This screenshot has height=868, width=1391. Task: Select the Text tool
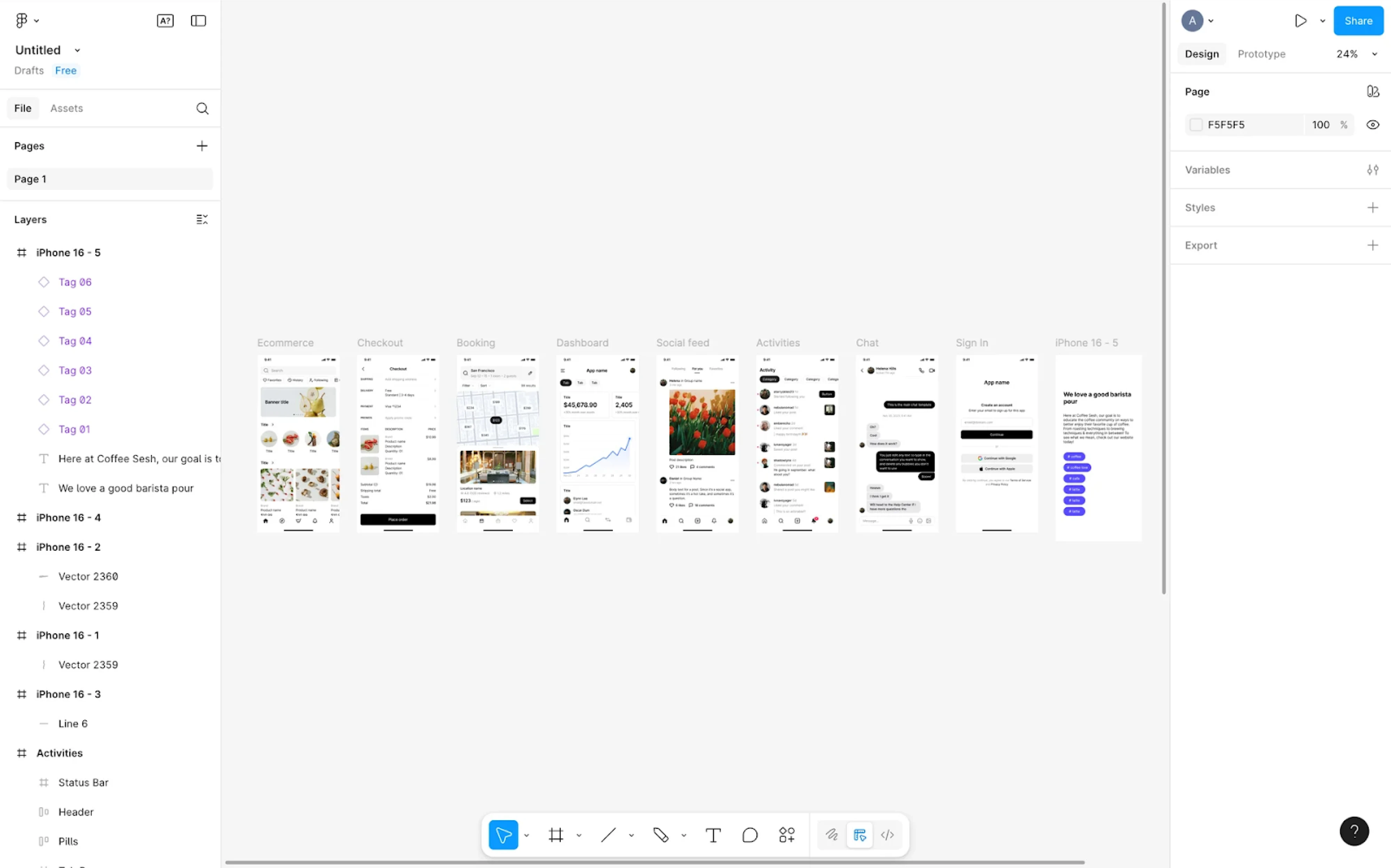tap(713, 835)
